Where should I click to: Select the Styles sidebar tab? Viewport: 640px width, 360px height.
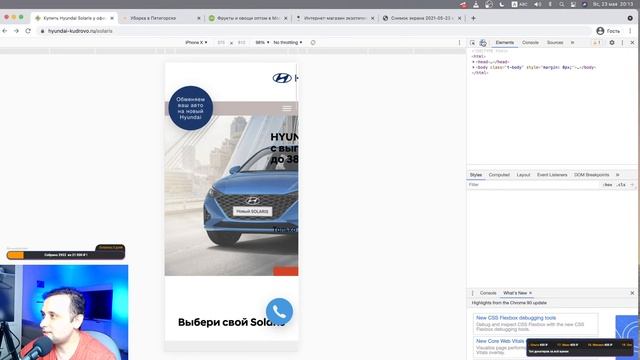point(476,175)
